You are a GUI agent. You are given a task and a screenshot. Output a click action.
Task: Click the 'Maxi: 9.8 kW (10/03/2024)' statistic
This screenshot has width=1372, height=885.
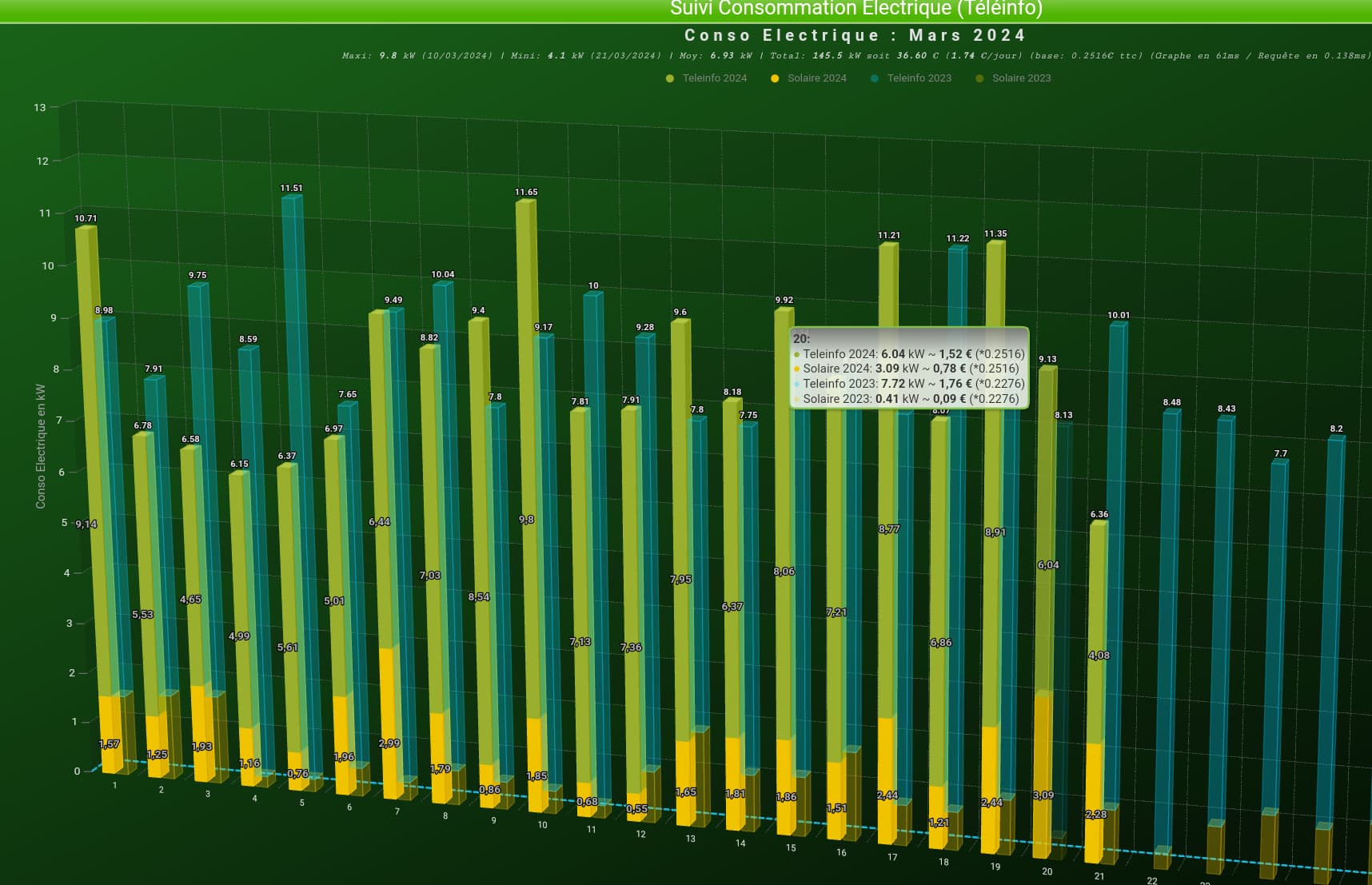pos(417,56)
